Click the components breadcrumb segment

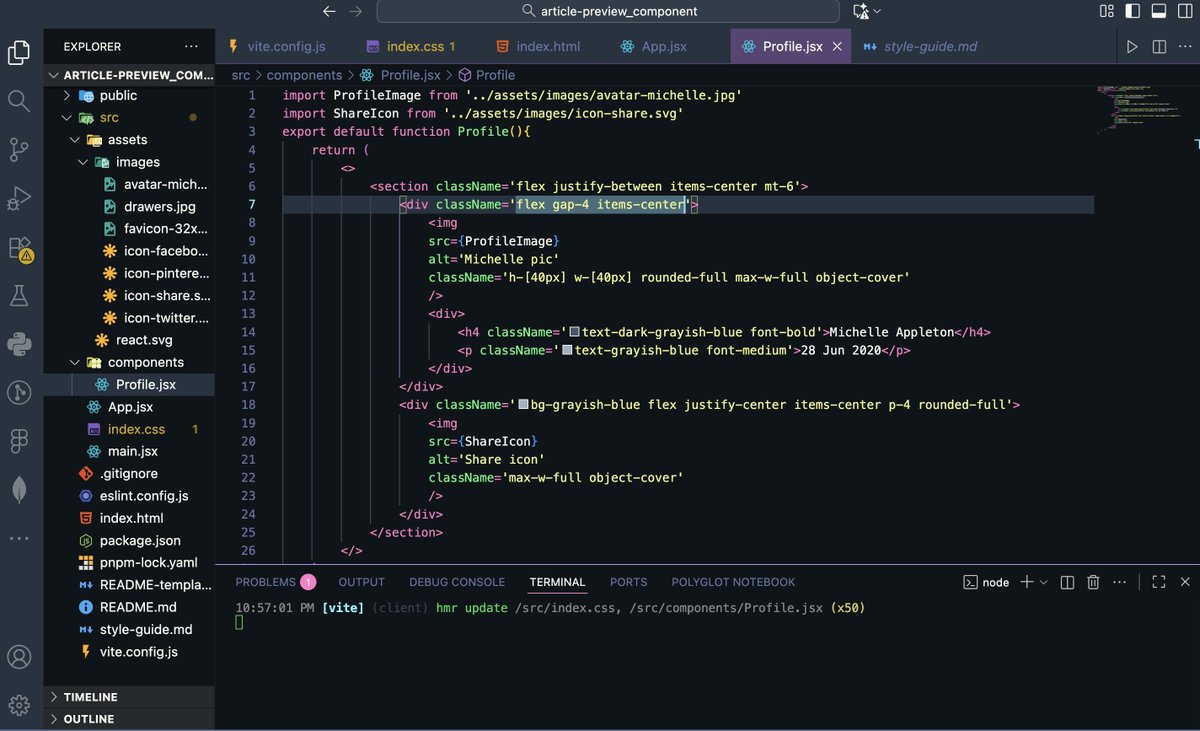pyautogui.click(x=304, y=75)
